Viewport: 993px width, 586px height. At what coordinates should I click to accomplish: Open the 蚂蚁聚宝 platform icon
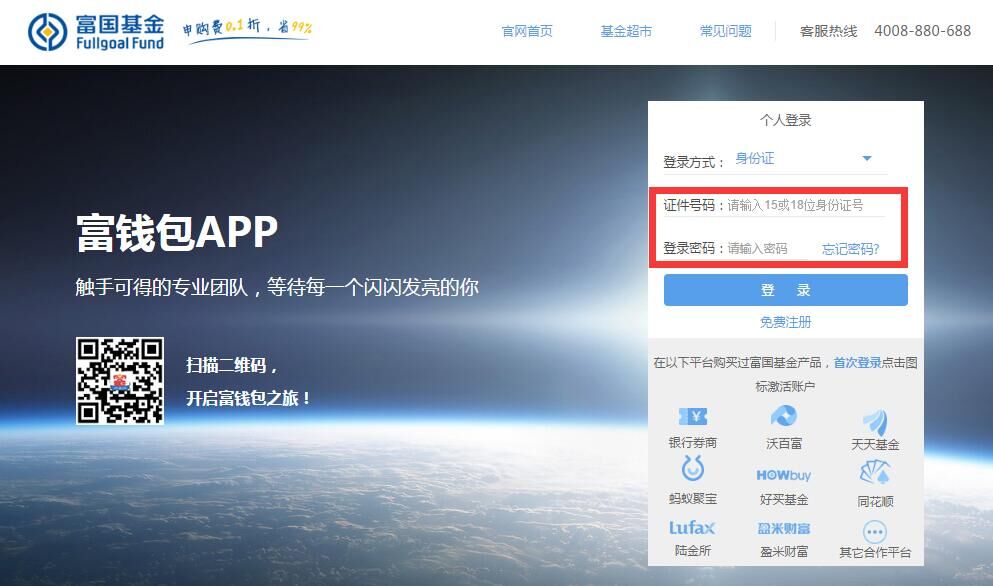[692, 469]
